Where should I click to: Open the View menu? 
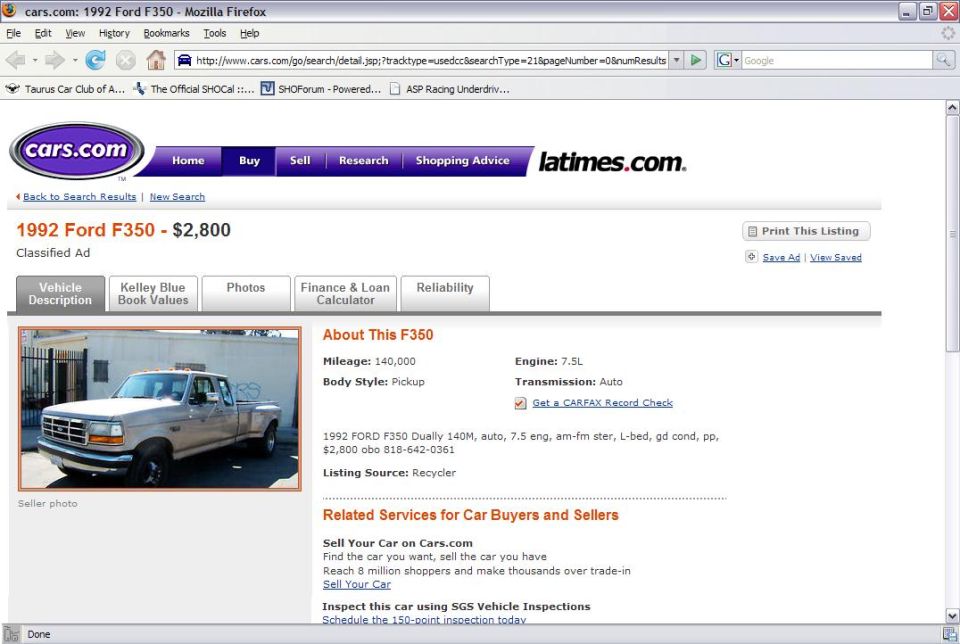[x=75, y=33]
